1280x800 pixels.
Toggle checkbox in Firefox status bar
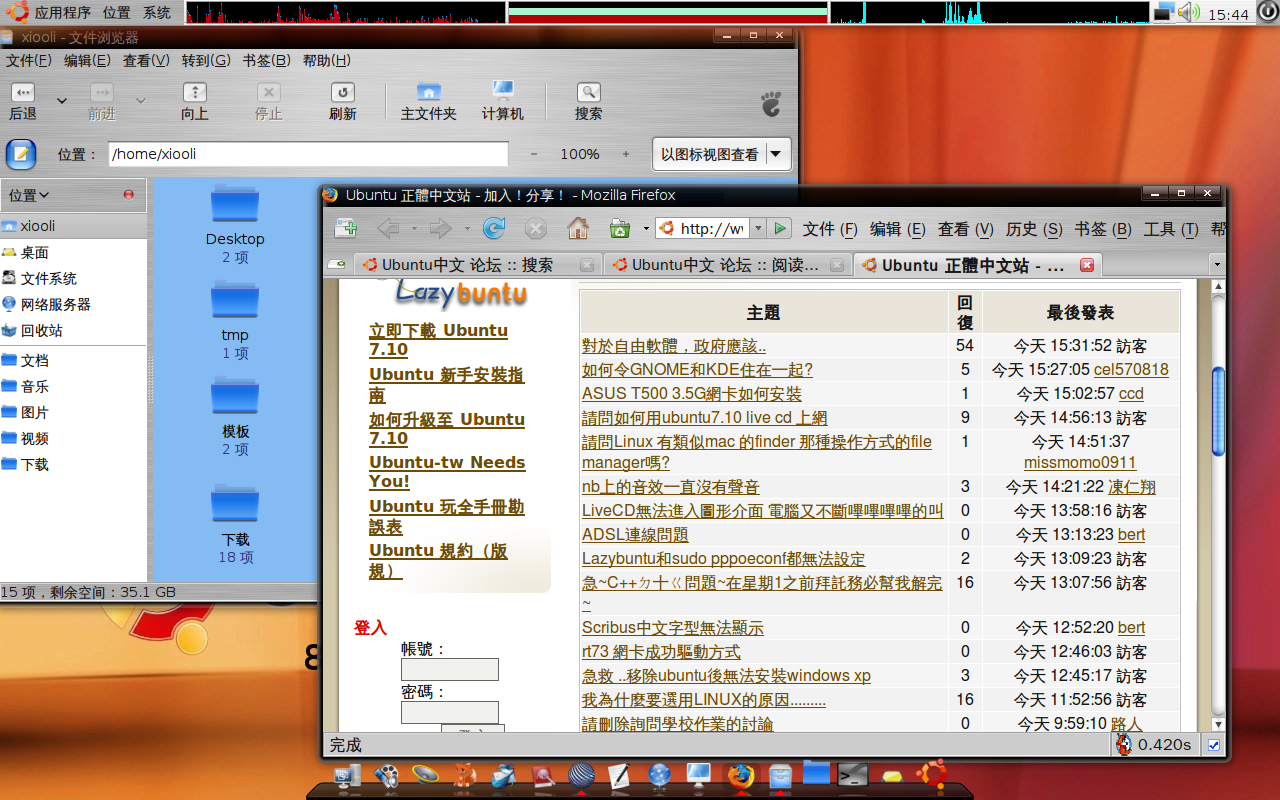tap(1214, 745)
